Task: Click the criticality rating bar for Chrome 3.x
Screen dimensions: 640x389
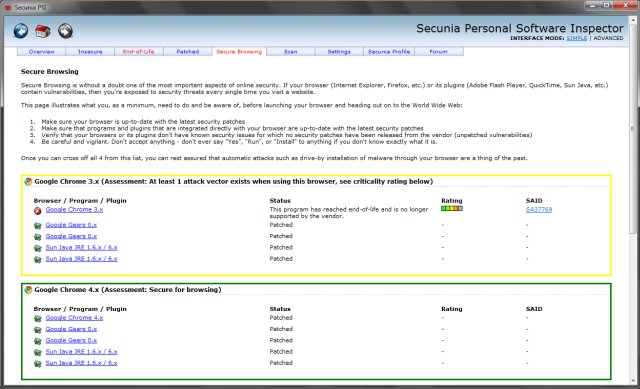Action: click(452, 209)
